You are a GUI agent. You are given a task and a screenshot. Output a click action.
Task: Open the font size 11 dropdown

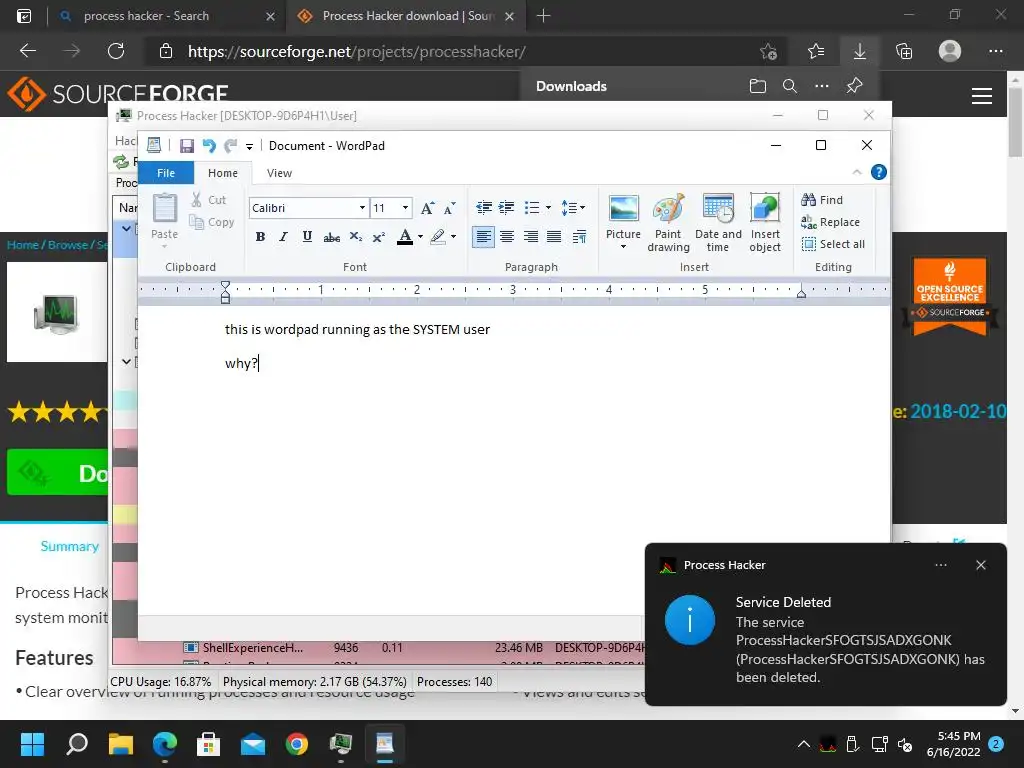(x=406, y=208)
